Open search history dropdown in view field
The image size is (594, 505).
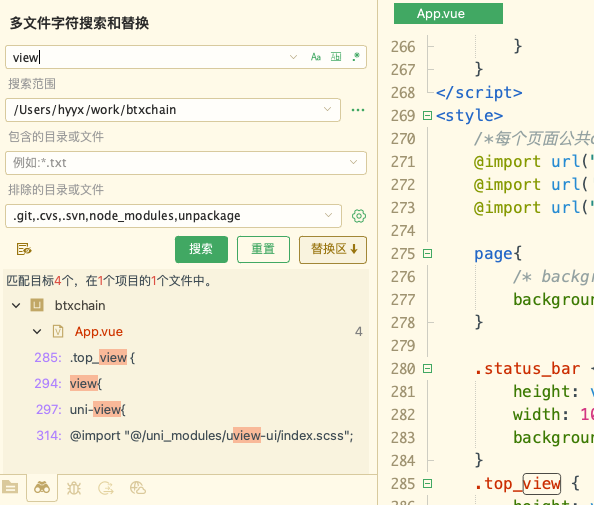293,57
